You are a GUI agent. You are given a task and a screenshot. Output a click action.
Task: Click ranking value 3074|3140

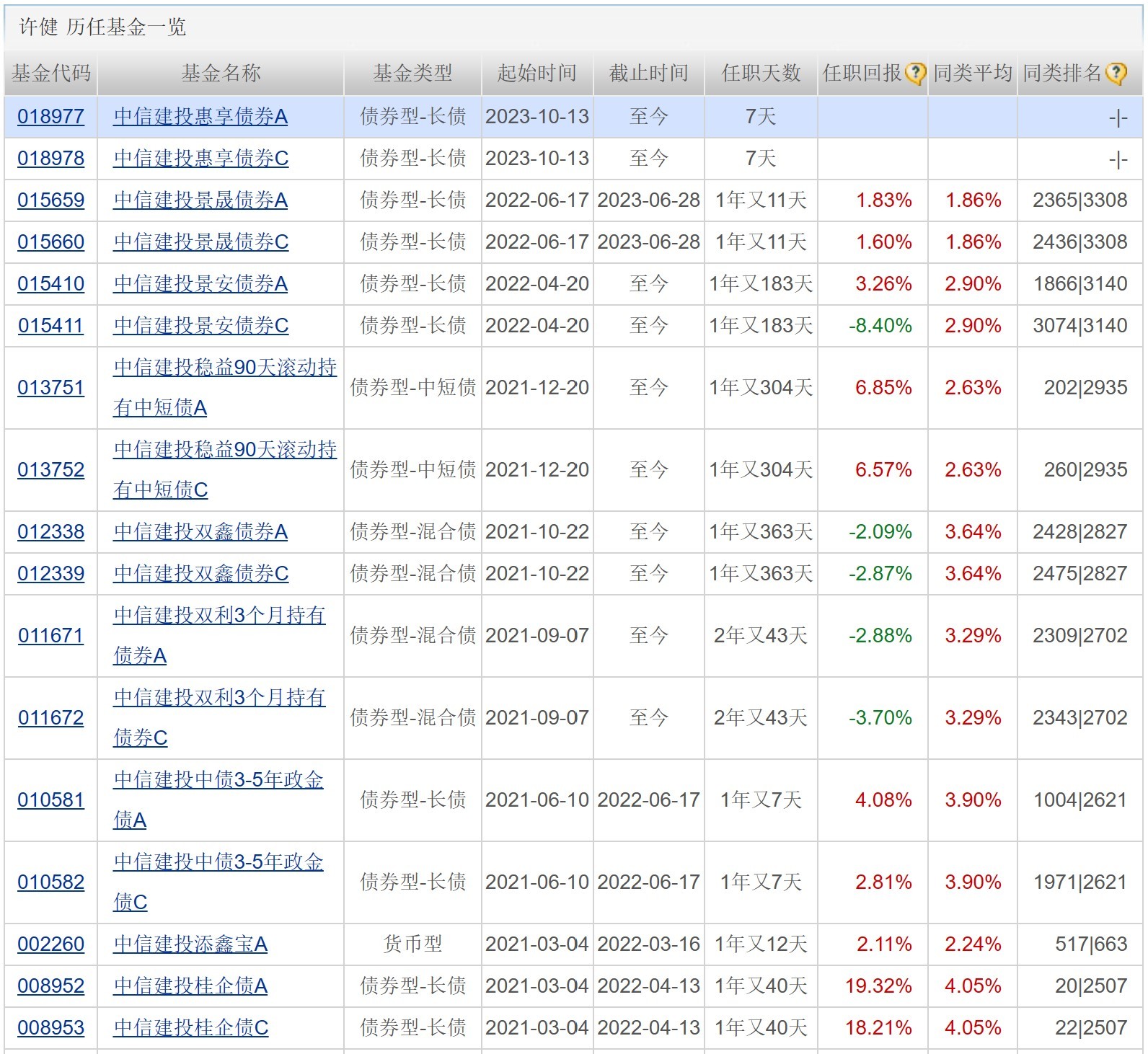click(x=1080, y=326)
